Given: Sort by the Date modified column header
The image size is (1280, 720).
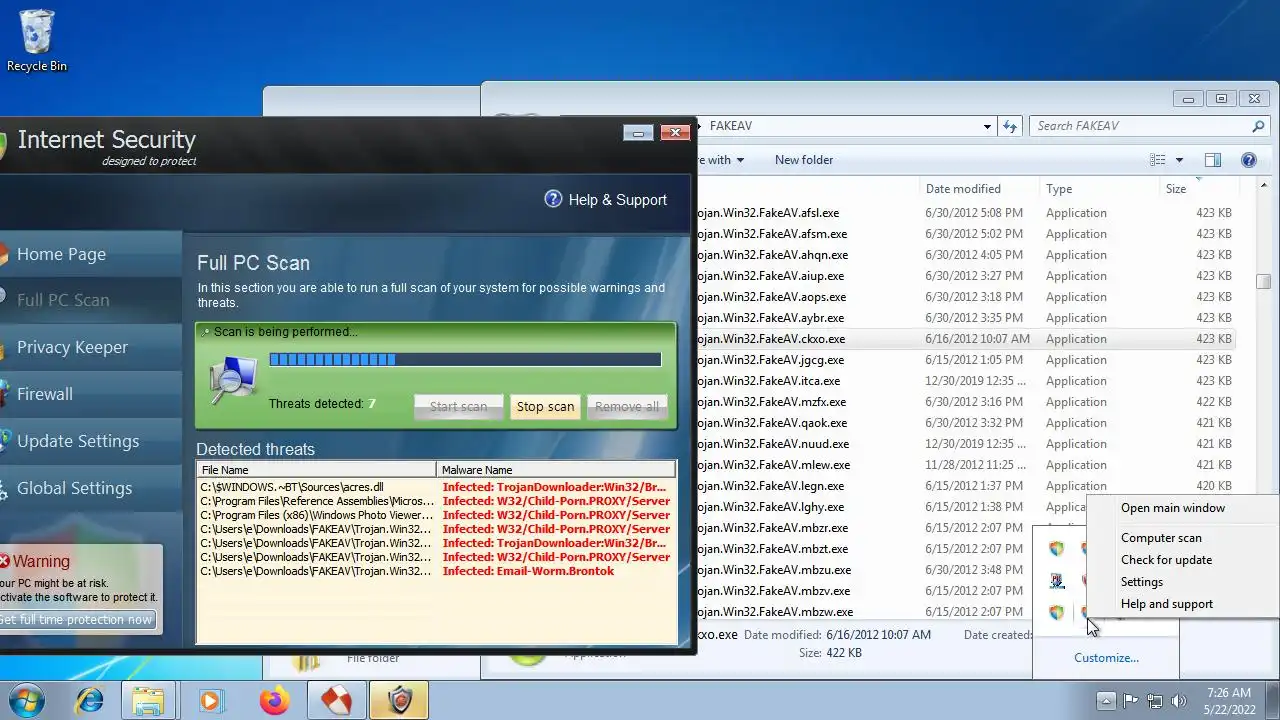Looking at the screenshot, I should click(x=979, y=189).
